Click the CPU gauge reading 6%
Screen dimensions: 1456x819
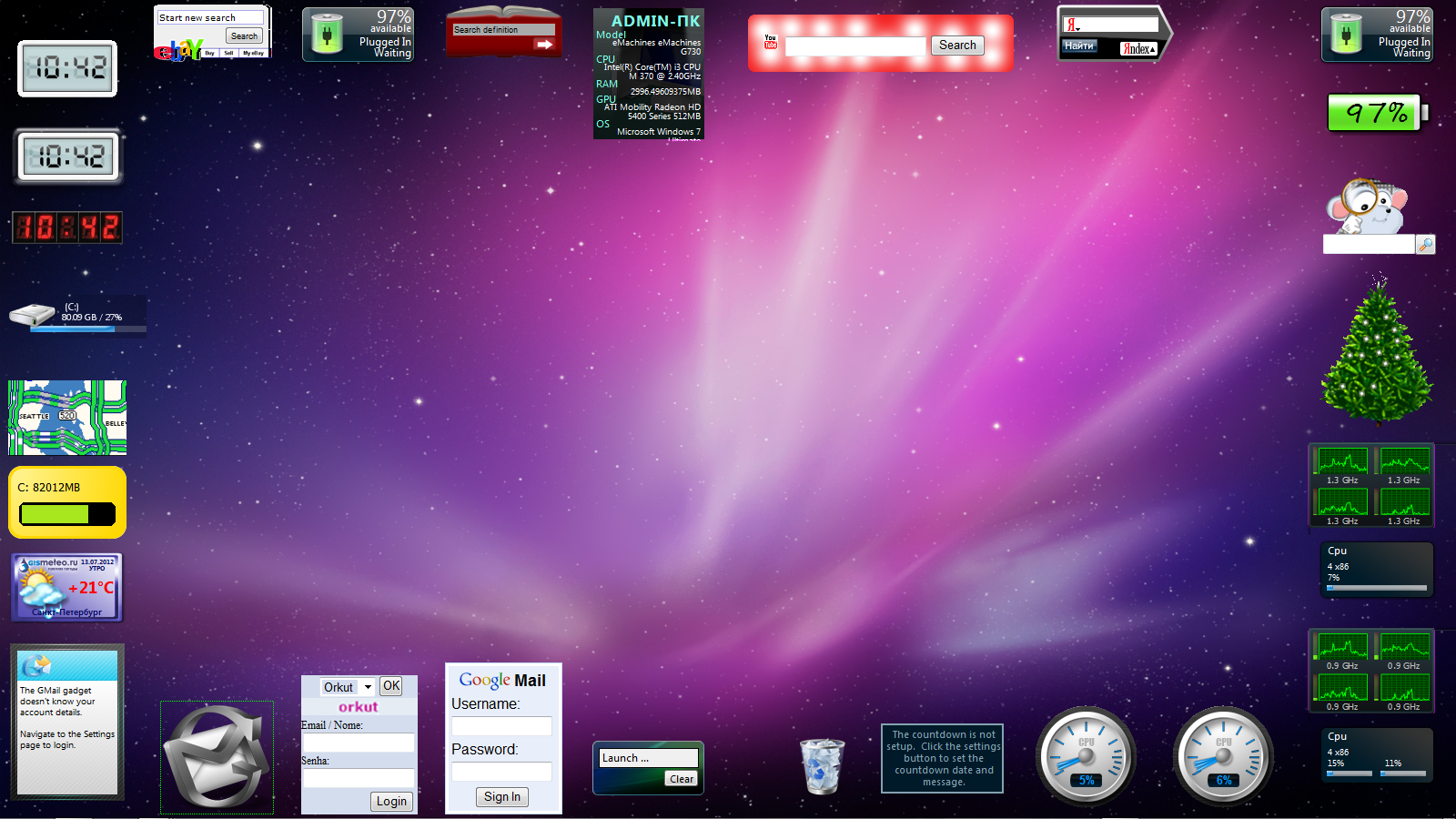1223,756
